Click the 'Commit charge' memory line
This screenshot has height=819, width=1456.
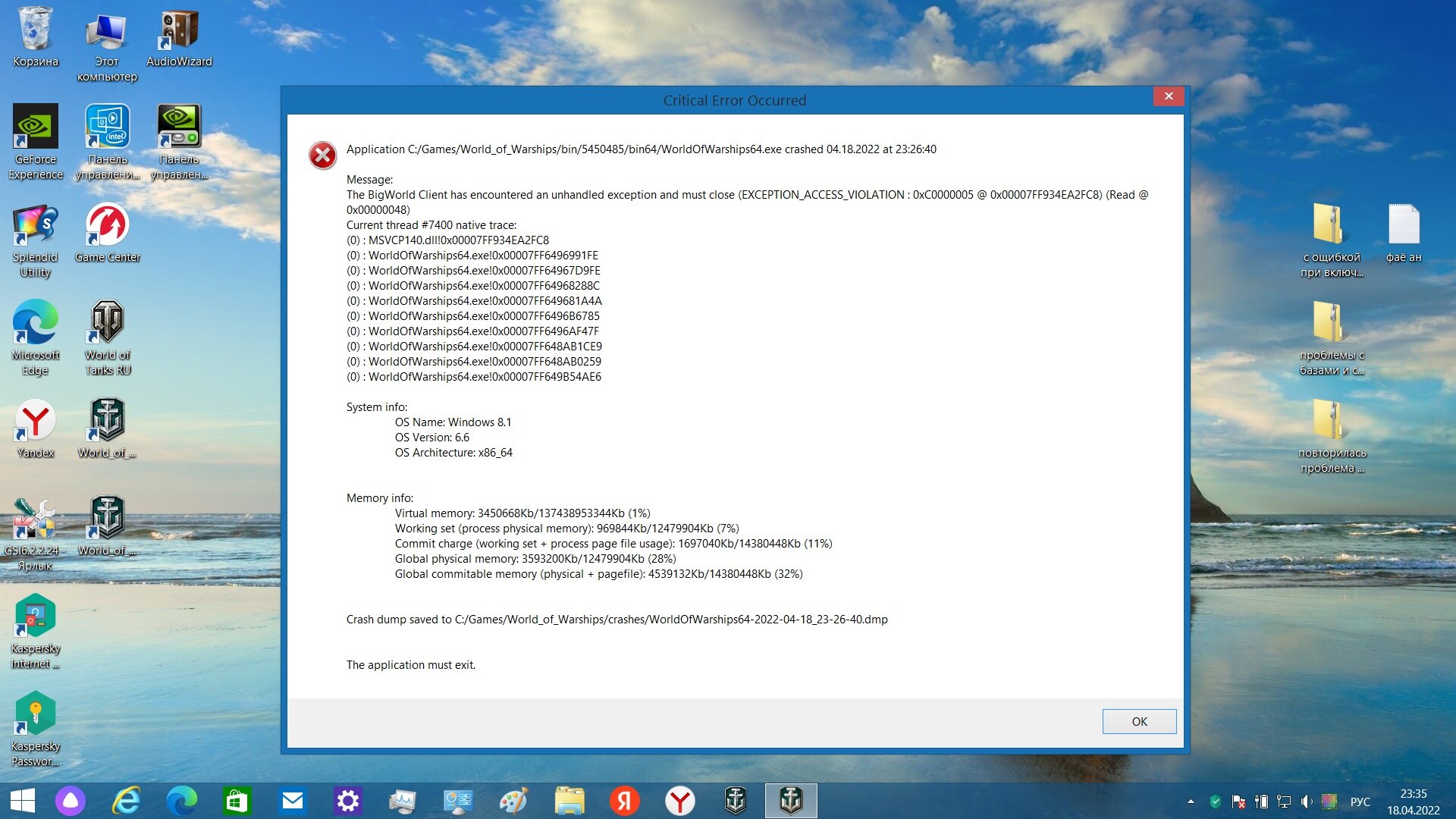tap(613, 544)
